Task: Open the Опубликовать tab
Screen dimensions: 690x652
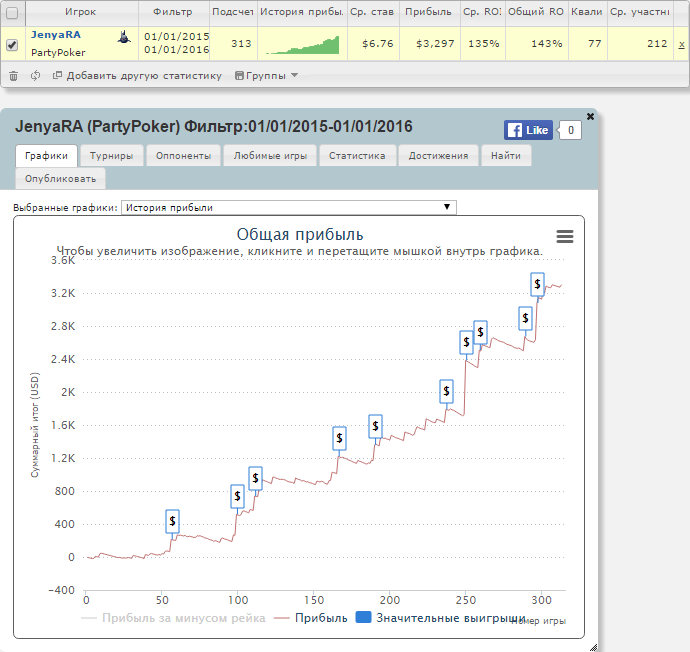Action: pyautogui.click(x=60, y=179)
